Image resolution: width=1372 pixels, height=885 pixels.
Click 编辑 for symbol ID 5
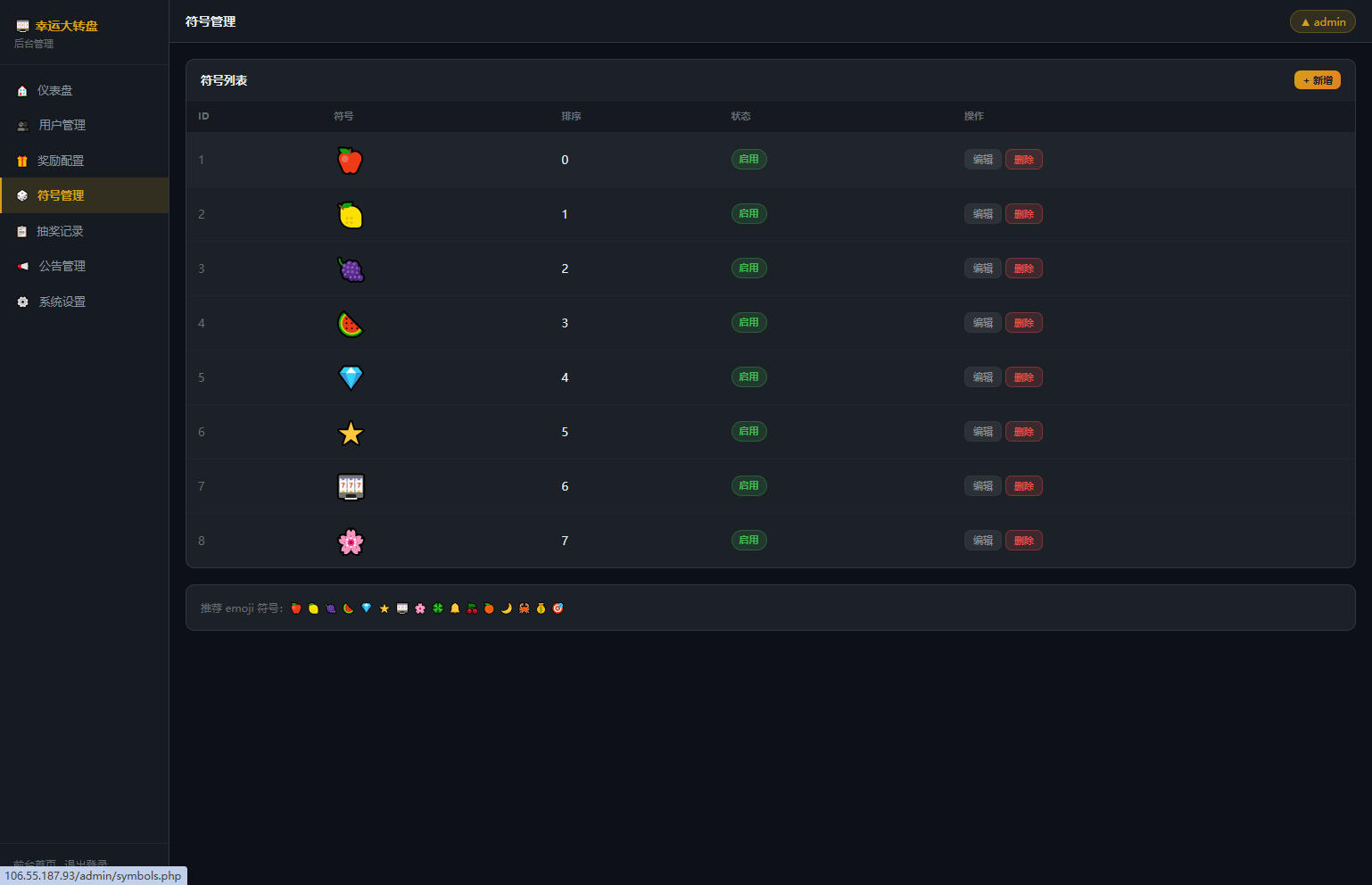(x=983, y=377)
